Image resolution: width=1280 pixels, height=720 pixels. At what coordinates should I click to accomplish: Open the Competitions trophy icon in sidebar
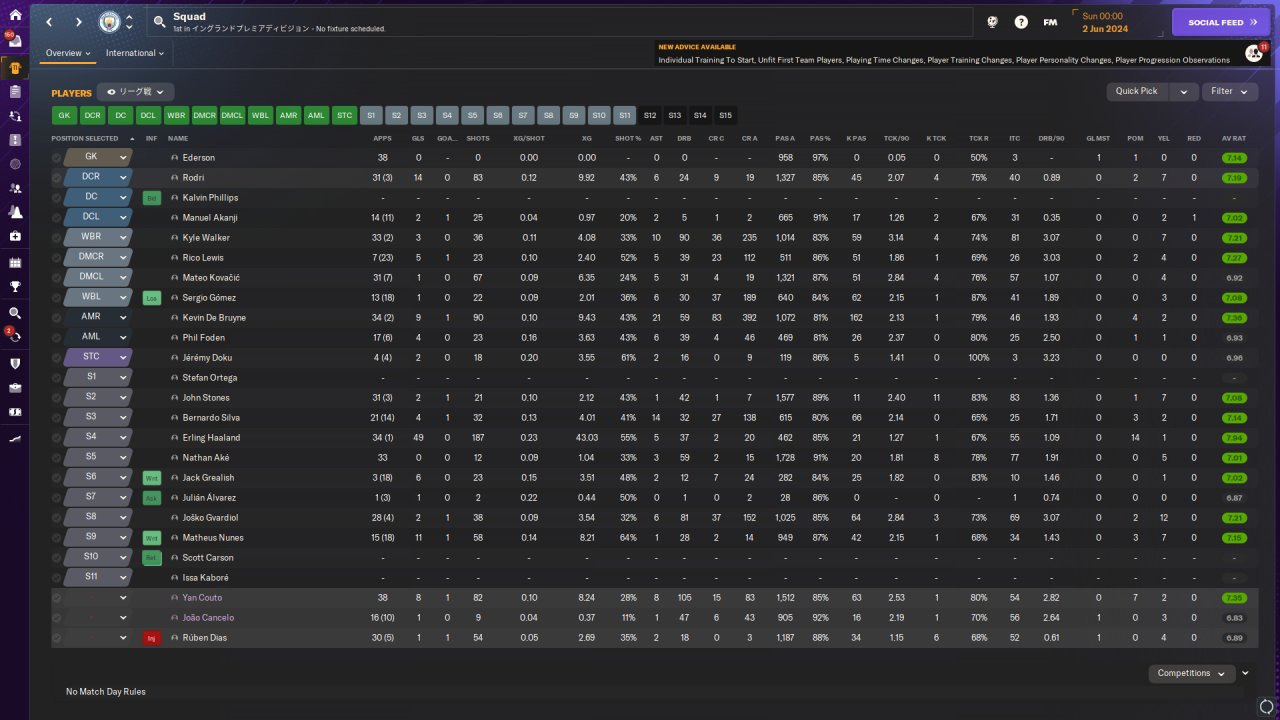(x=15, y=287)
